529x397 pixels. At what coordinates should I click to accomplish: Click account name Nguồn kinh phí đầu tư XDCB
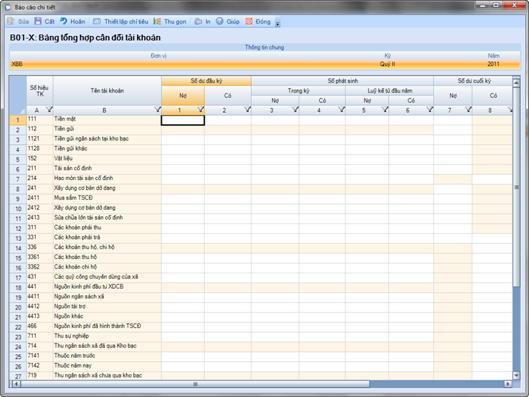tap(89, 286)
